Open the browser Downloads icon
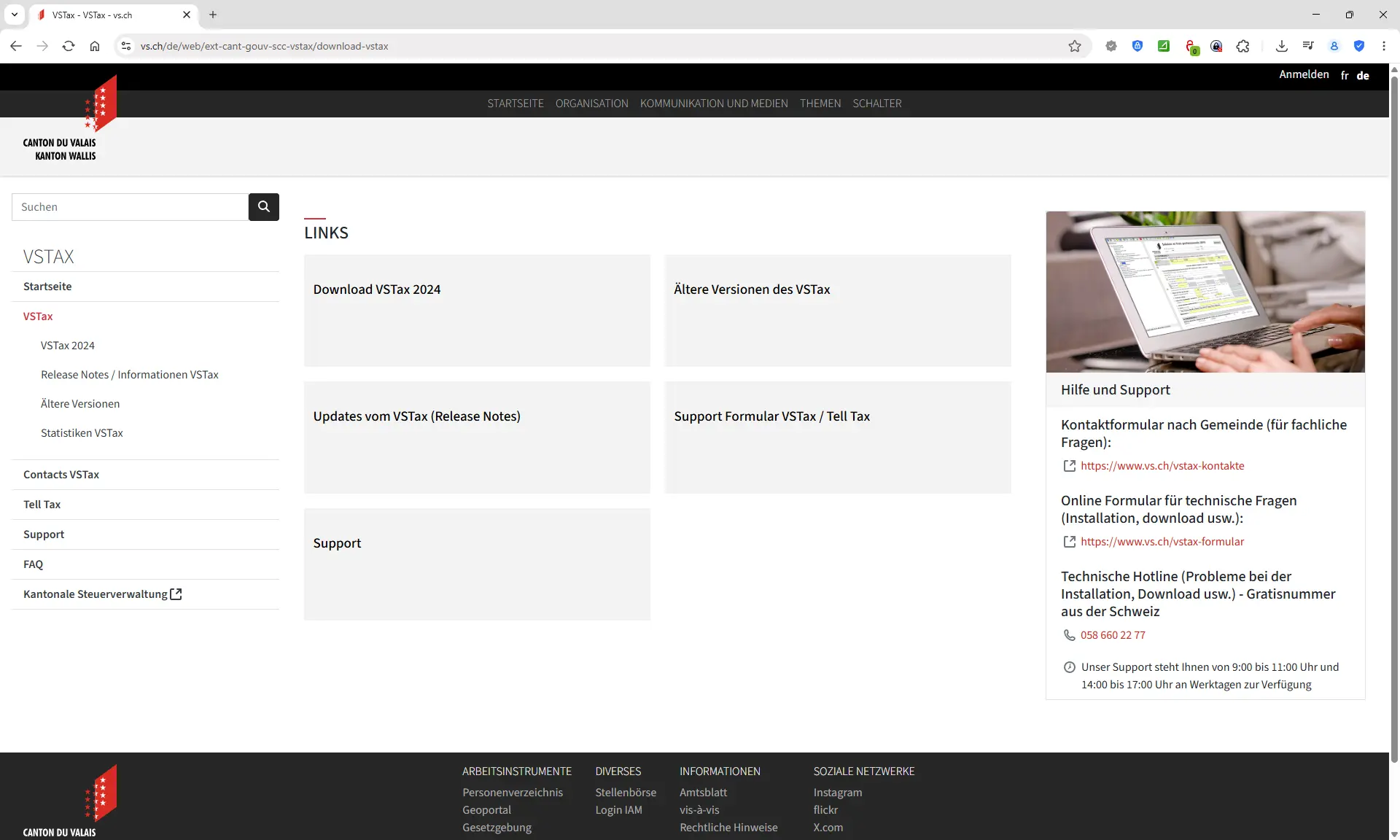Image resolution: width=1400 pixels, height=840 pixels. pos(1282,46)
